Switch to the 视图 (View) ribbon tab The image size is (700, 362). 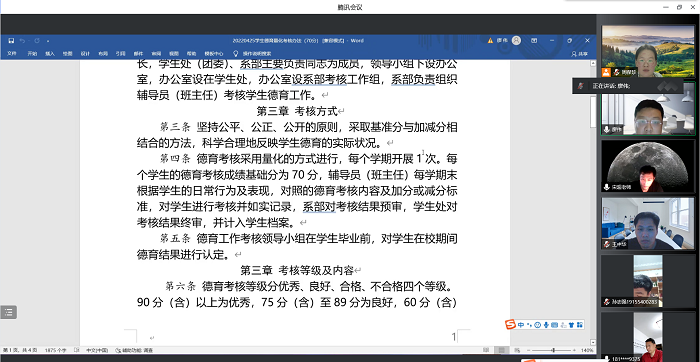pos(174,54)
